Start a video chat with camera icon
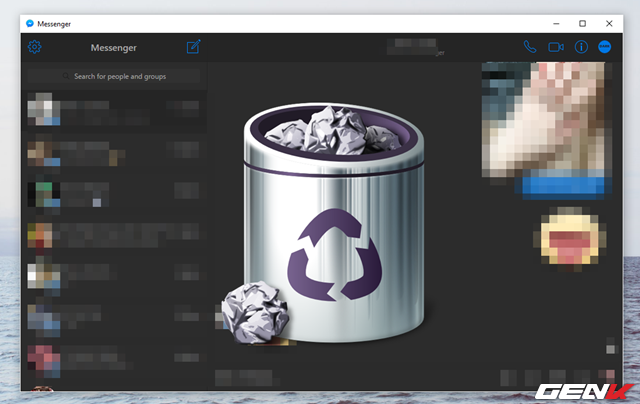 click(556, 47)
